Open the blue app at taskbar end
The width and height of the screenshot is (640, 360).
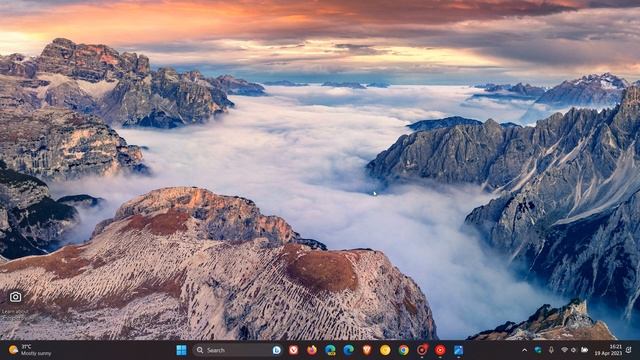click(x=458, y=350)
